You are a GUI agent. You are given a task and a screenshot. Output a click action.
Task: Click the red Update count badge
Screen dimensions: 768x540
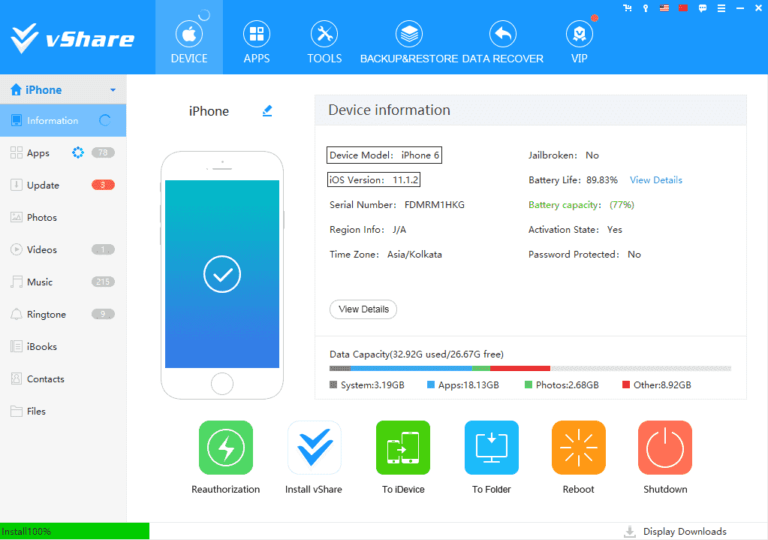[x=103, y=185]
